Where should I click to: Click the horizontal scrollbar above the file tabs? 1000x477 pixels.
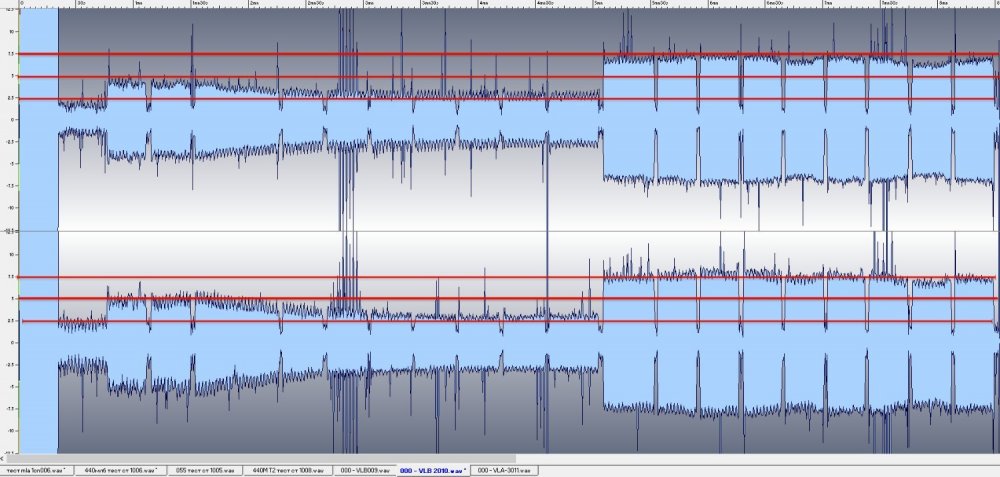click(x=500, y=458)
